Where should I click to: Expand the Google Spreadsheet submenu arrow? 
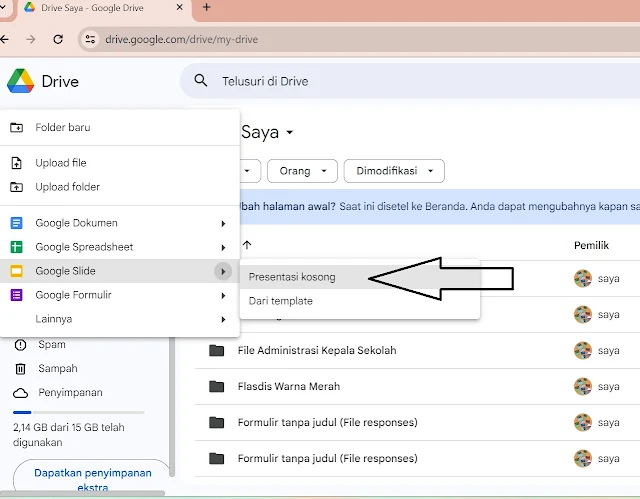223,247
